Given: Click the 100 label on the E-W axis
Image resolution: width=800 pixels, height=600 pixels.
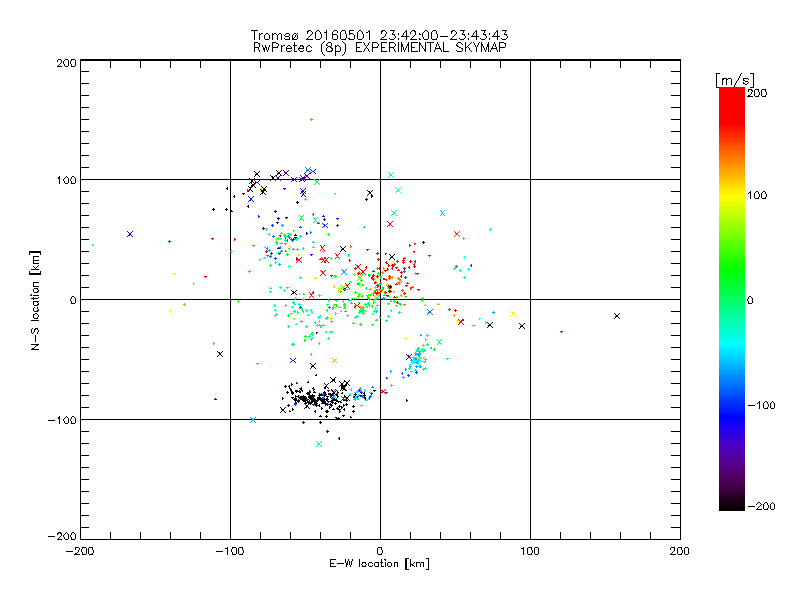Looking at the screenshot, I should 530,552.
